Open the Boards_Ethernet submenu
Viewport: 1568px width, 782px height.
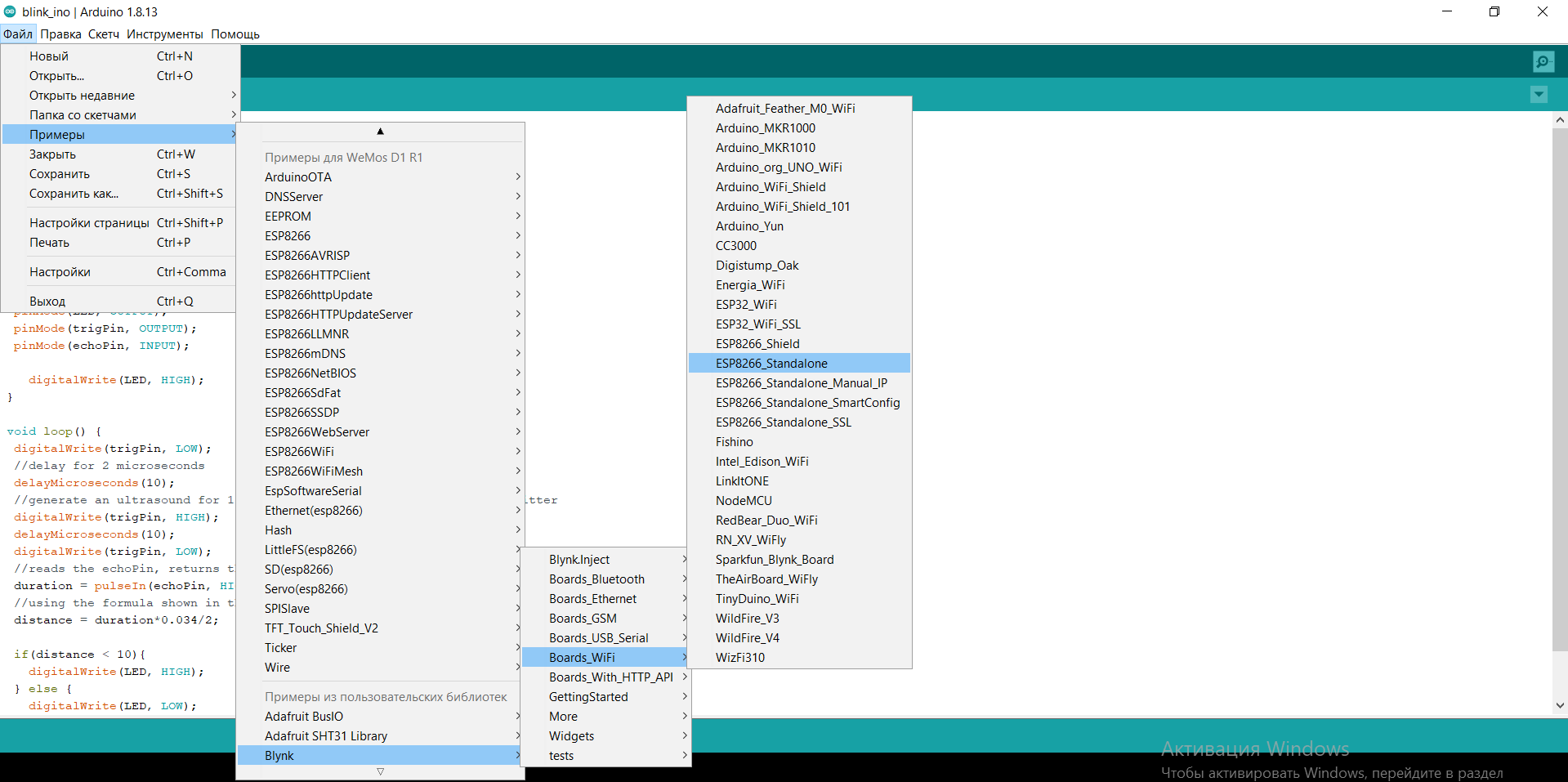(605, 599)
